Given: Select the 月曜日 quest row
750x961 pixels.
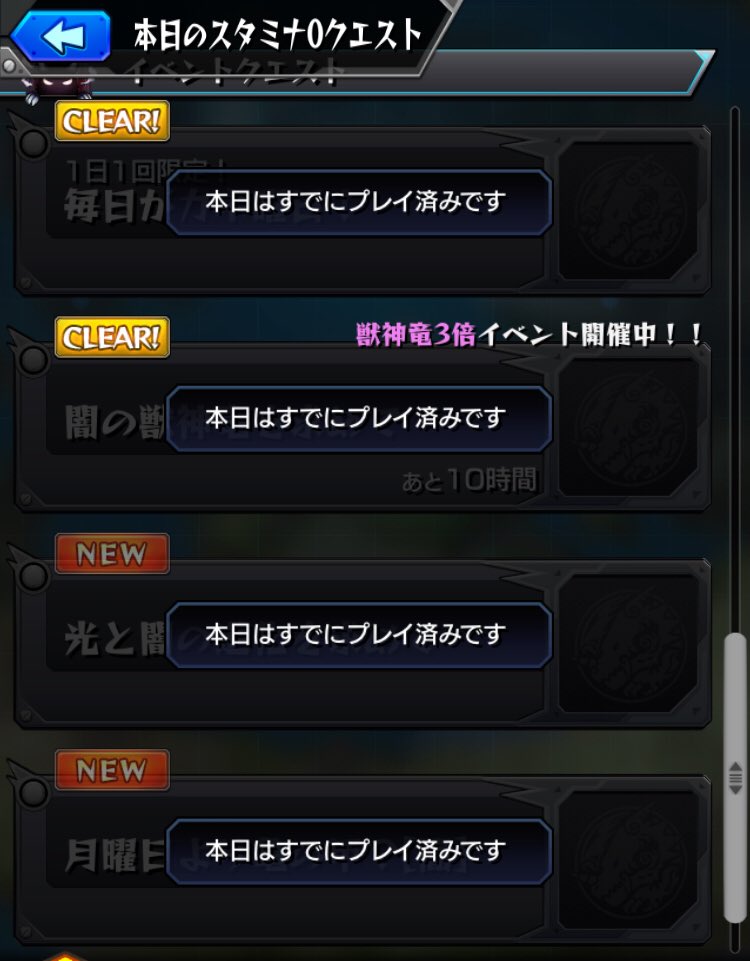Looking at the screenshot, I should pyautogui.click(x=362, y=859).
